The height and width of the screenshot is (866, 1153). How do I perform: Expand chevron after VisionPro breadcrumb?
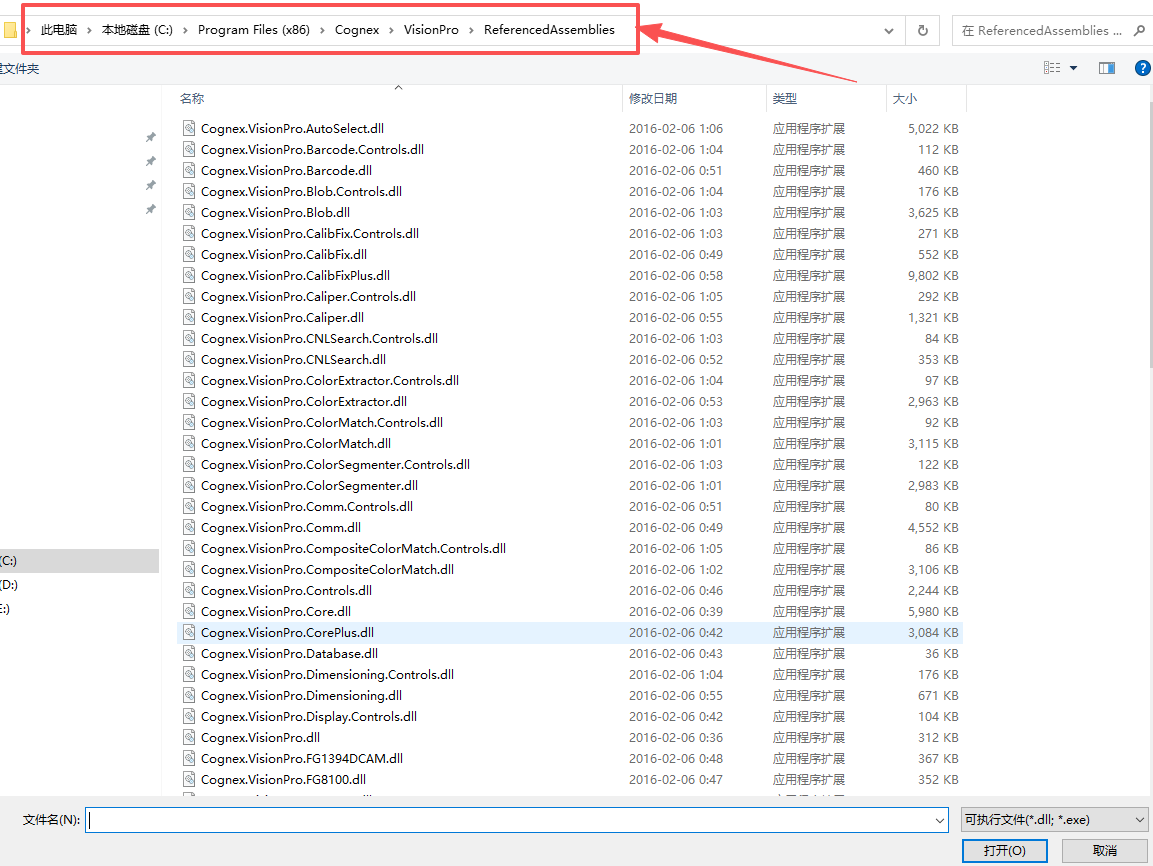pos(471,30)
